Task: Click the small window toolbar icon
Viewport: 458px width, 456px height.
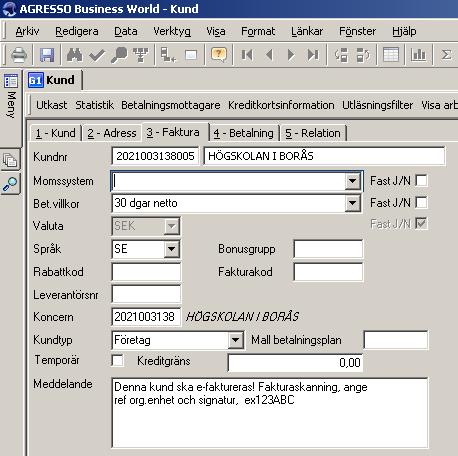Action: [191, 55]
